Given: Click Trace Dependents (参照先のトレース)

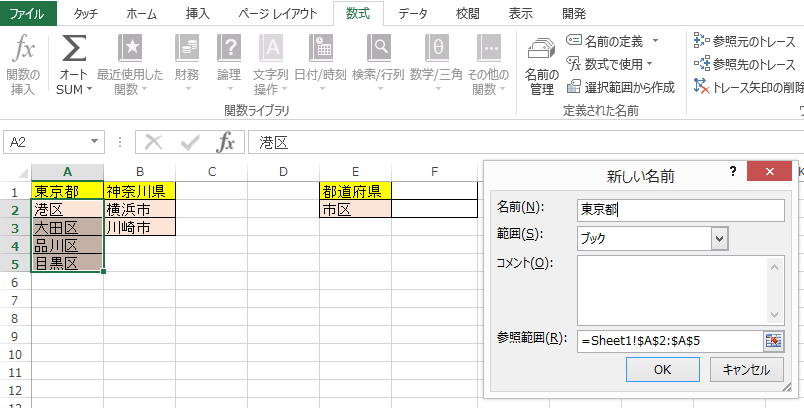Looking at the screenshot, I should (x=743, y=64).
